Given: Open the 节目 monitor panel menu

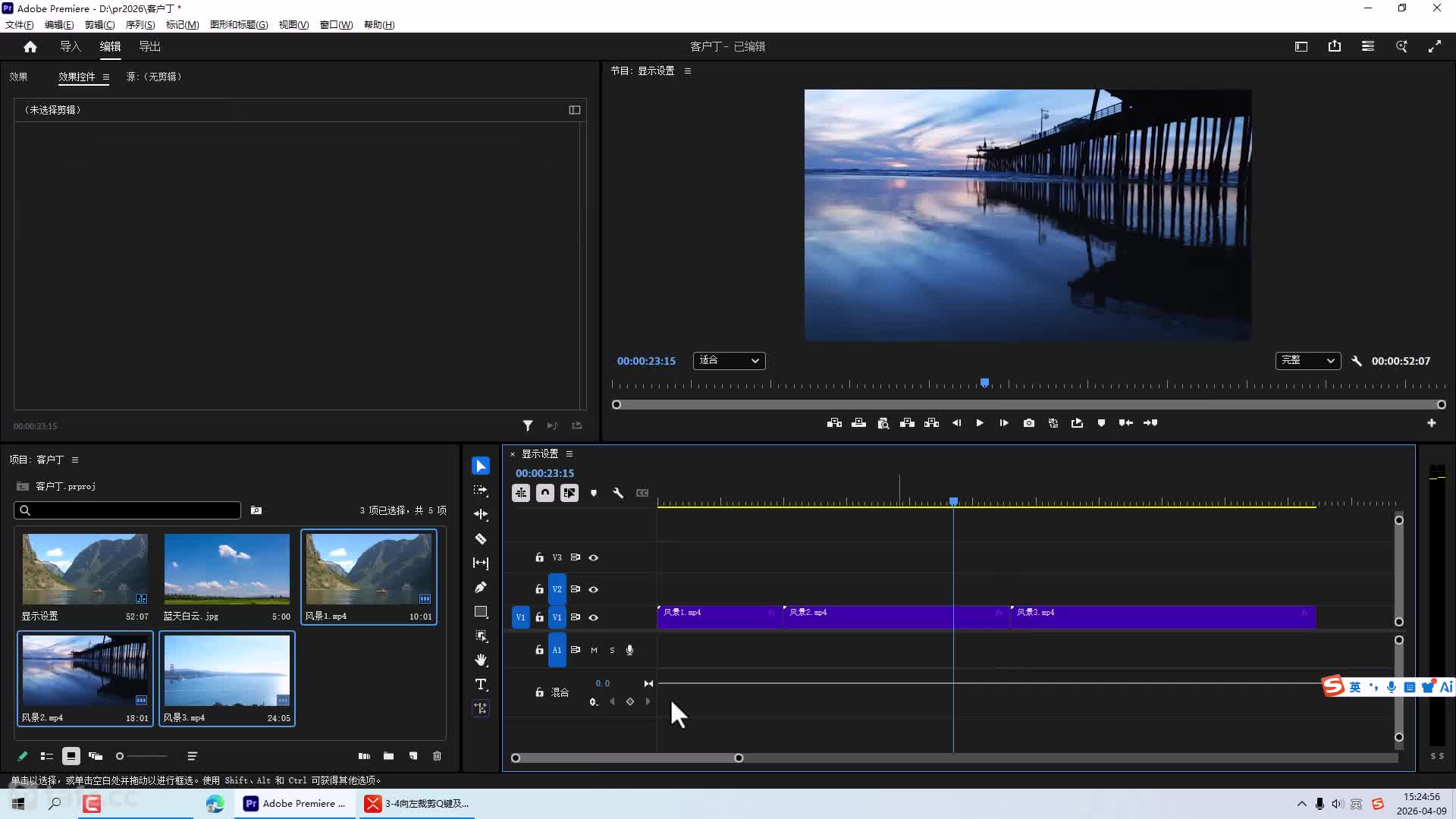Looking at the screenshot, I should point(688,71).
